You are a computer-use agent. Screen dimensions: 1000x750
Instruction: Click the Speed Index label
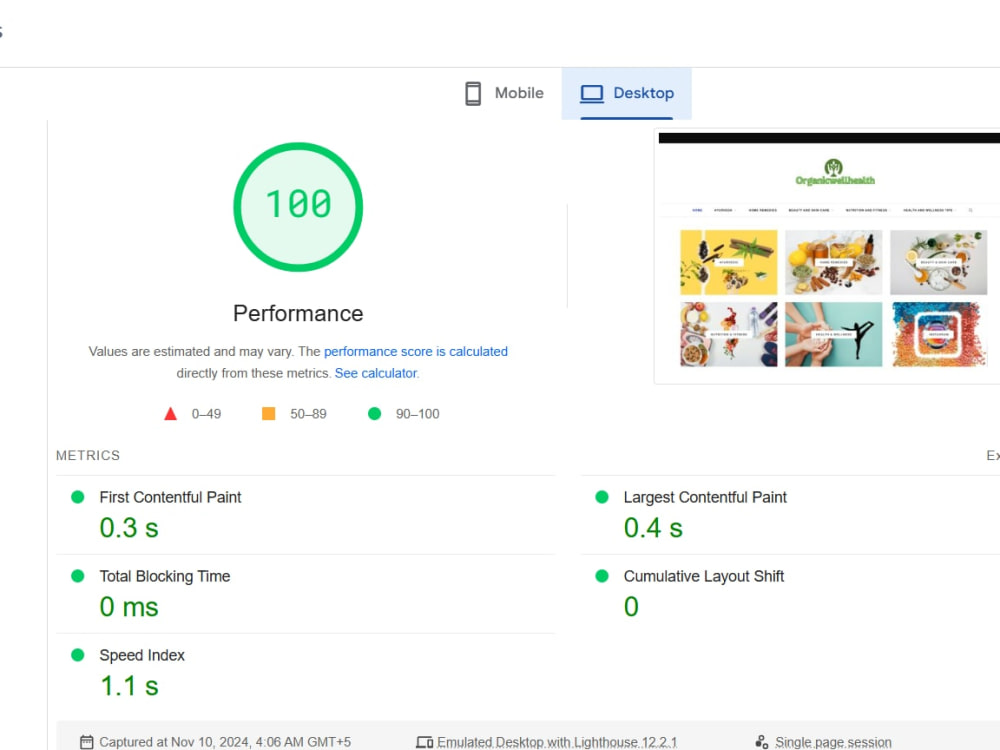click(x=142, y=656)
